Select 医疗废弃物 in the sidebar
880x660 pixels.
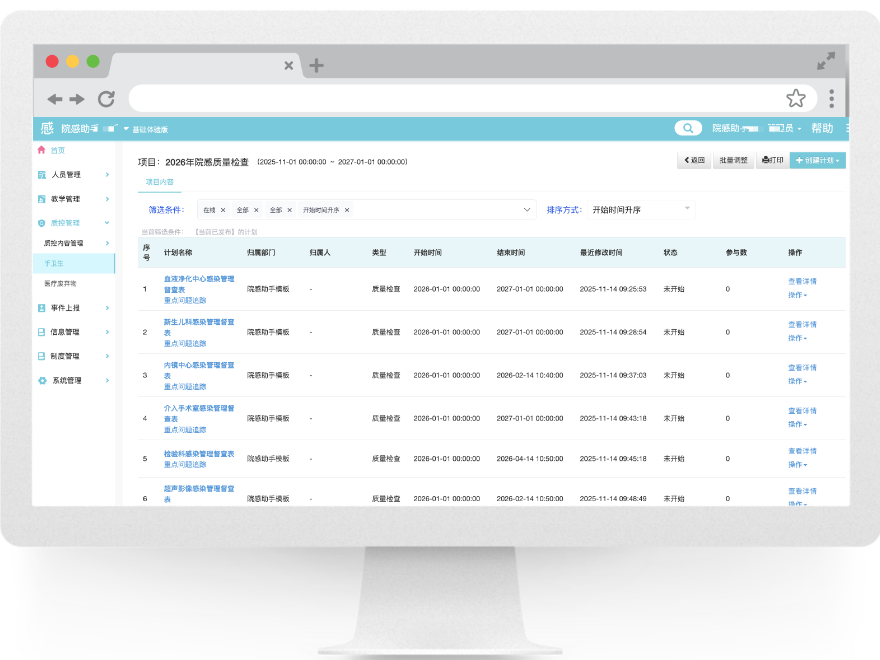coord(60,283)
